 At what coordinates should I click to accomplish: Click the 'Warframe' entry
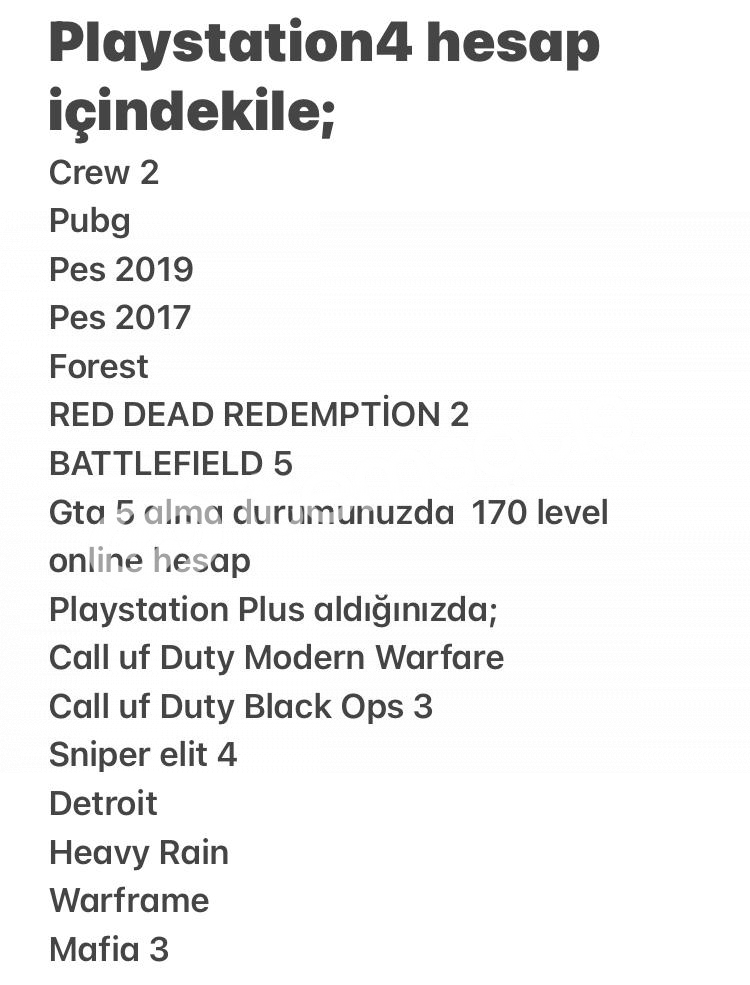(x=129, y=901)
